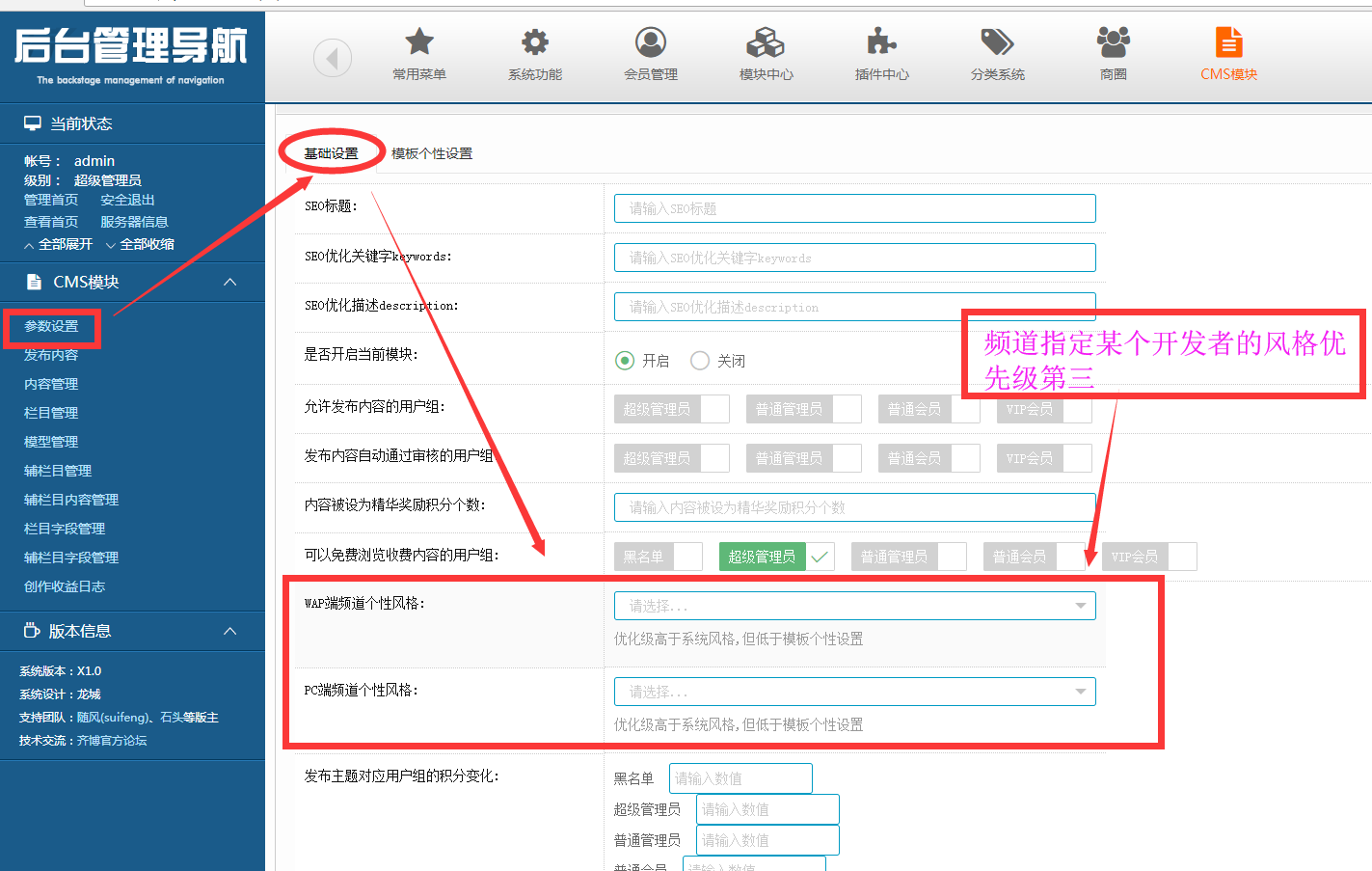The width and height of the screenshot is (1372, 871).
Task: Click 安全退出 link
Action: point(127,200)
